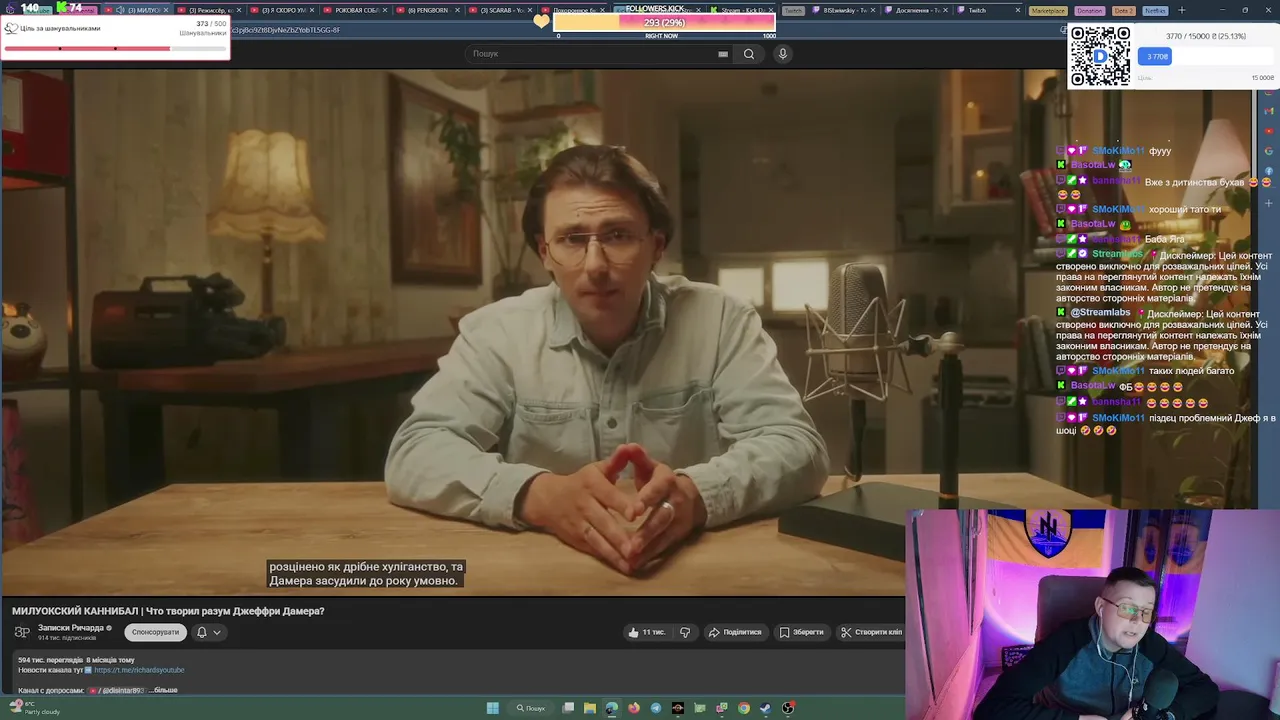Open the Dota 2 bookmark group
The height and width of the screenshot is (720, 1280).
click(x=1124, y=10)
